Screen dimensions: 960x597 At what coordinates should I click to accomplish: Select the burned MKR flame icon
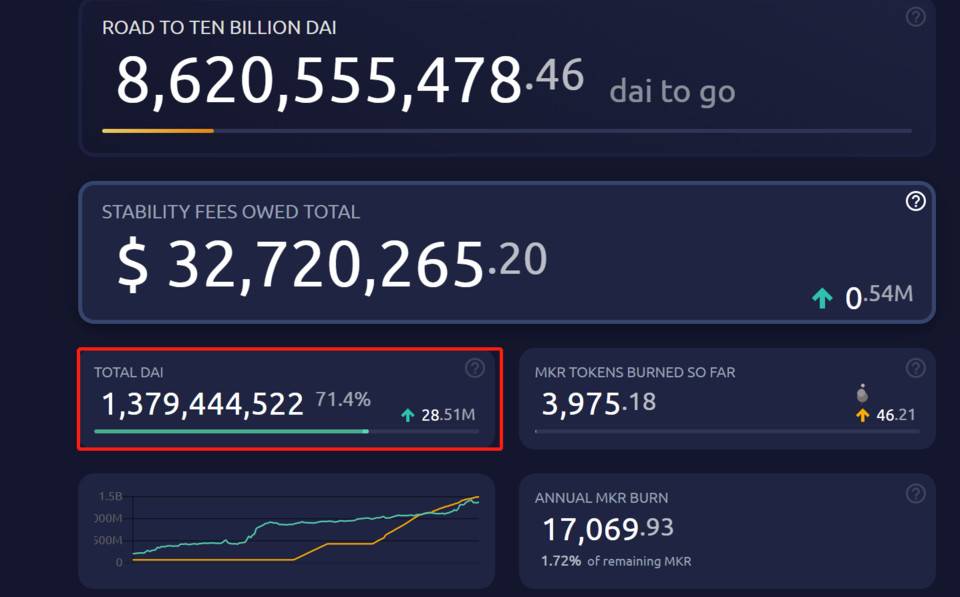(x=862, y=394)
